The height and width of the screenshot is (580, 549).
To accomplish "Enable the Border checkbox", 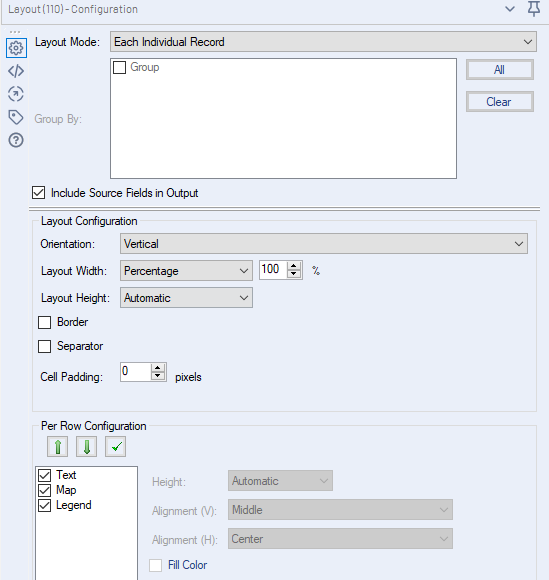I will [45, 322].
